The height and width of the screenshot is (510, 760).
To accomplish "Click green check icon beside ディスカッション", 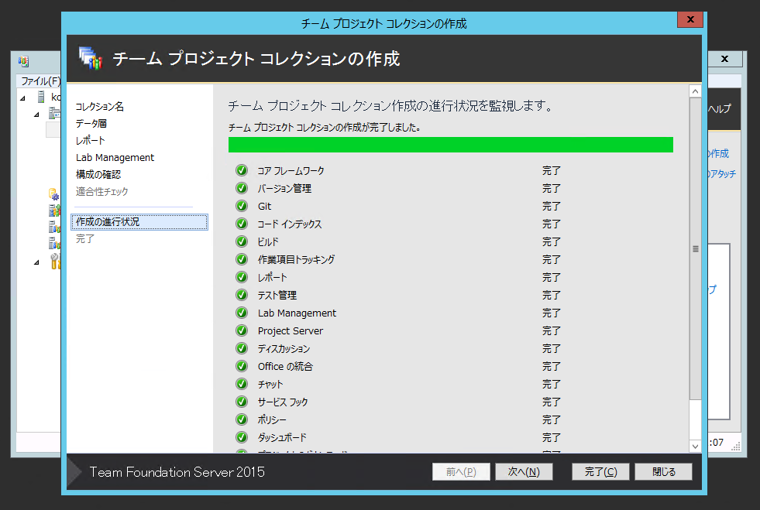I will coord(241,348).
